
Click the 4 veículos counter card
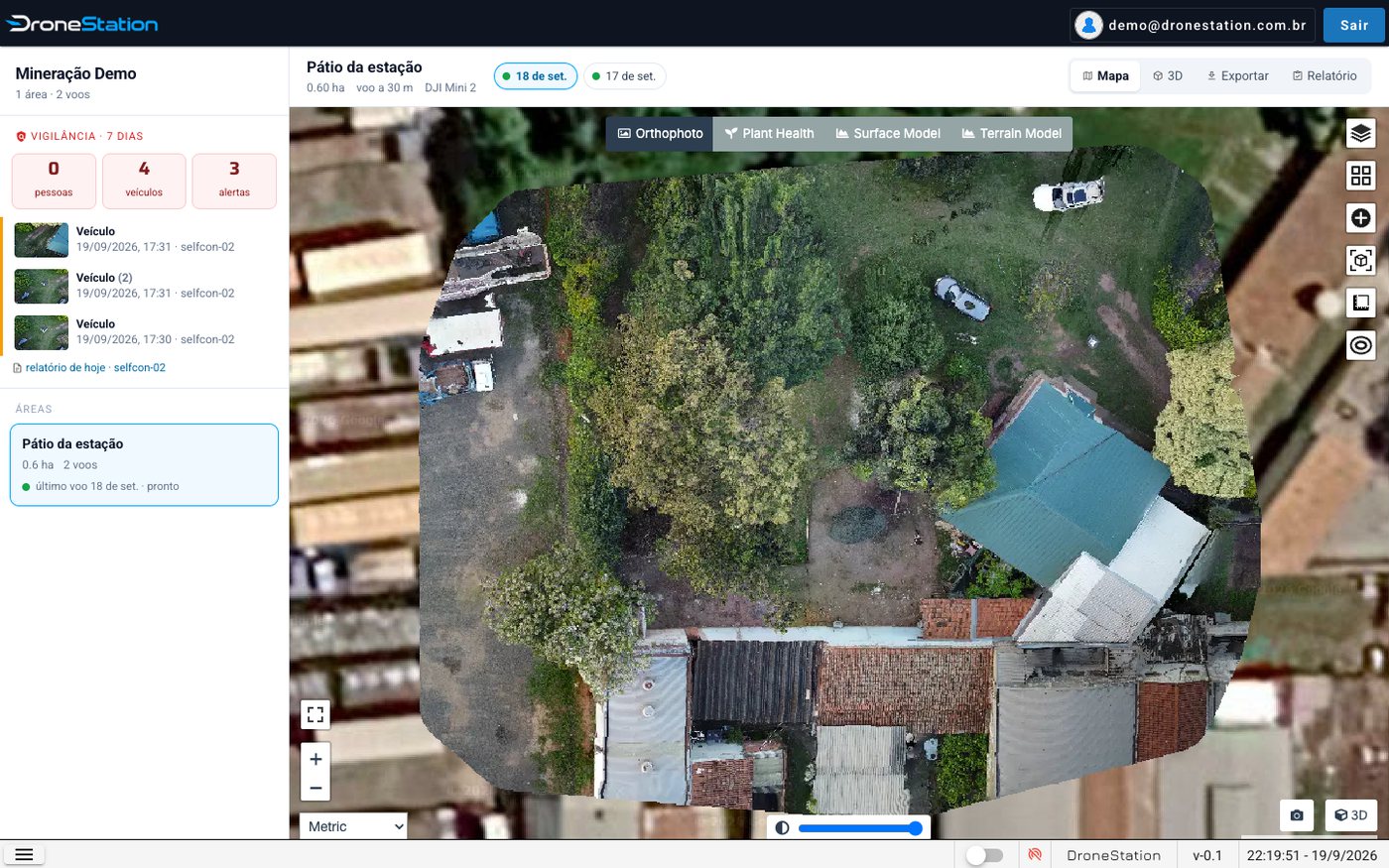(x=144, y=182)
